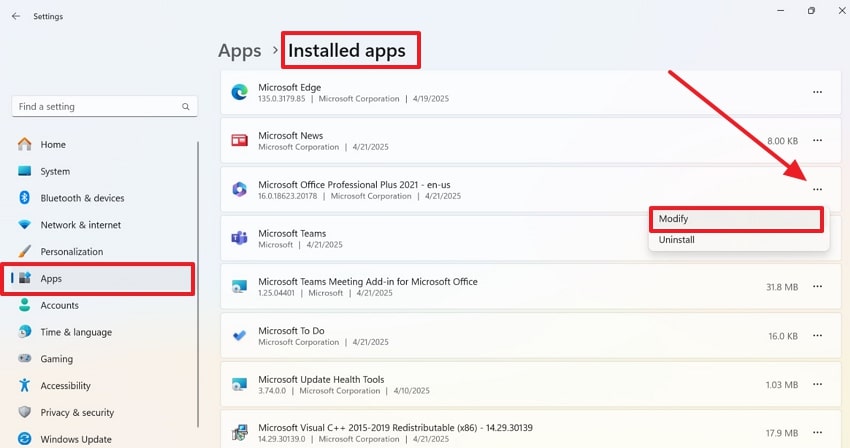850x448 pixels.
Task: Click the Accounts person icon
Action: pos(24,305)
